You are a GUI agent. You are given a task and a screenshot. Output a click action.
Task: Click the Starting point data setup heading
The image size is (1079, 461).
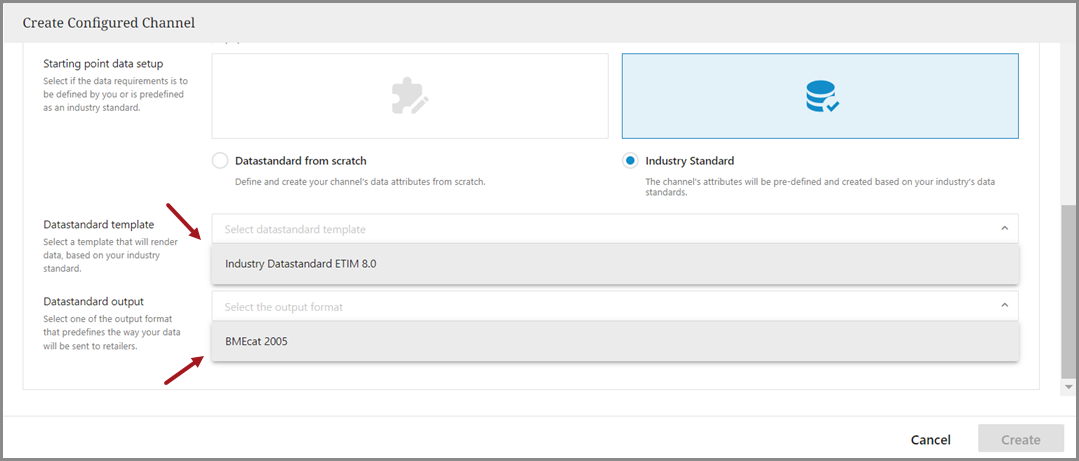pyautogui.click(x=103, y=64)
